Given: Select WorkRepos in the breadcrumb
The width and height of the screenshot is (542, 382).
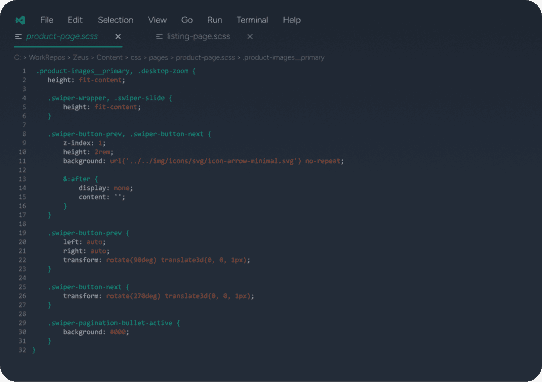Looking at the screenshot, I should pos(47,57).
